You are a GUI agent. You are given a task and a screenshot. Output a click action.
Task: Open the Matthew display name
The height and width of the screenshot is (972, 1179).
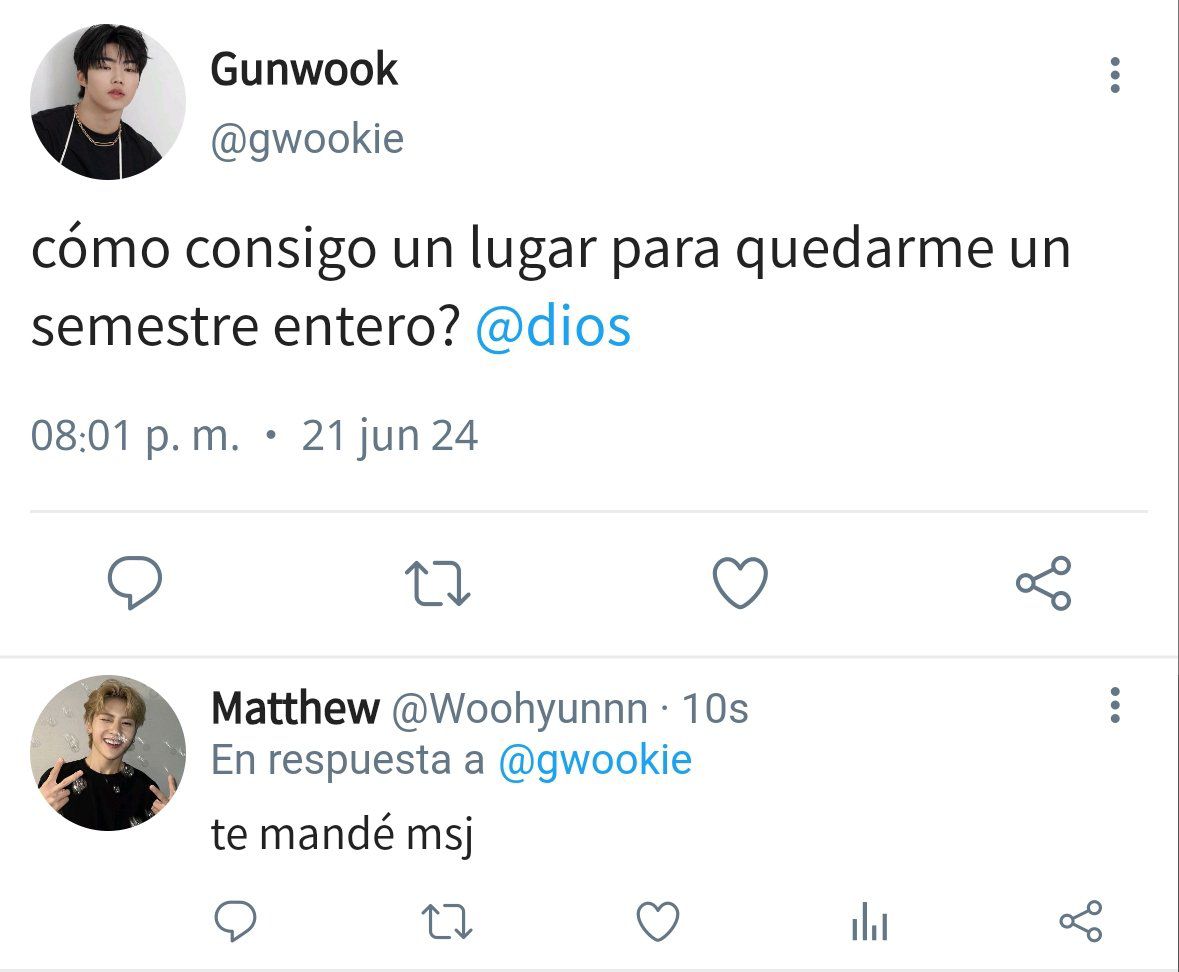tap(295, 708)
